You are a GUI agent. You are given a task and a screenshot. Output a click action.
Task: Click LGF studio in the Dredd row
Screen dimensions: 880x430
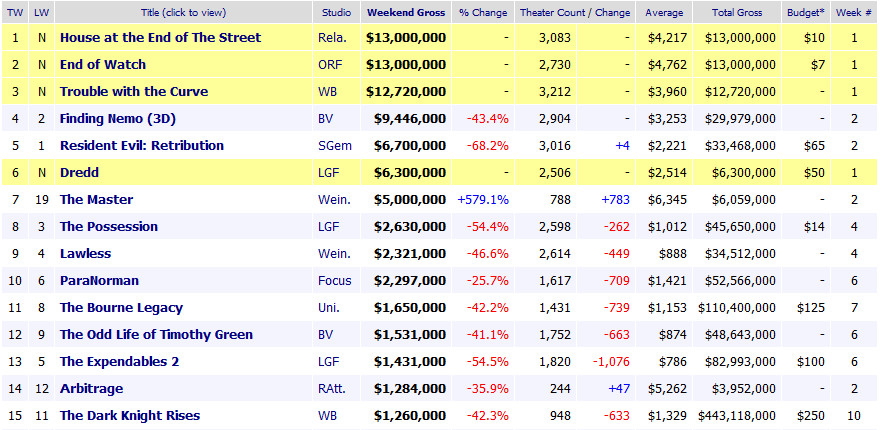coord(328,172)
